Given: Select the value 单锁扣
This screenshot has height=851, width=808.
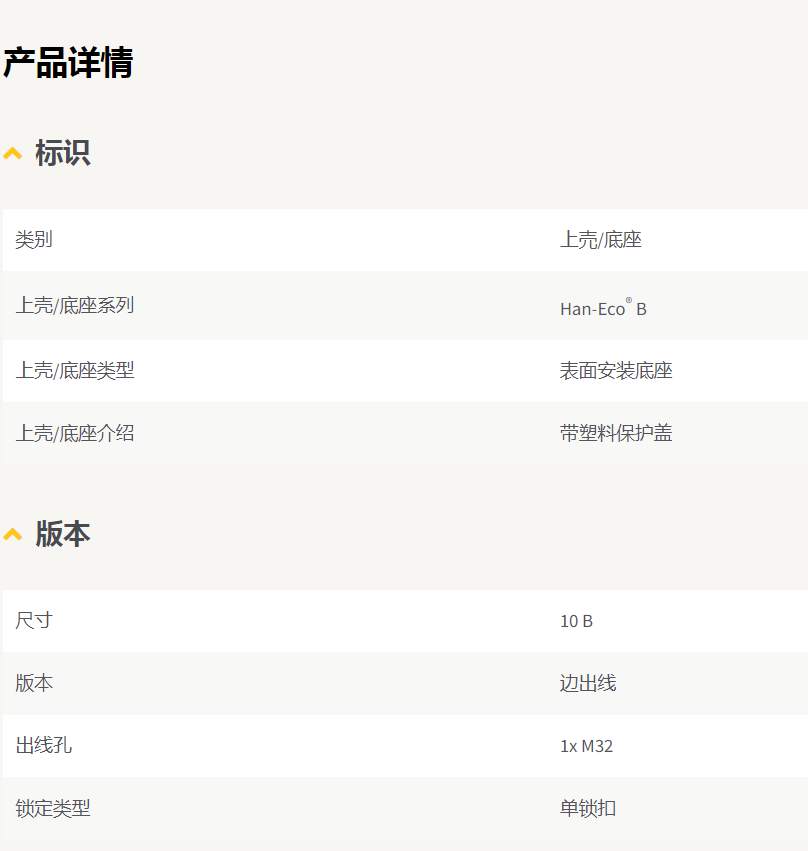Looking at the screenshot, I should pos(588,809).
